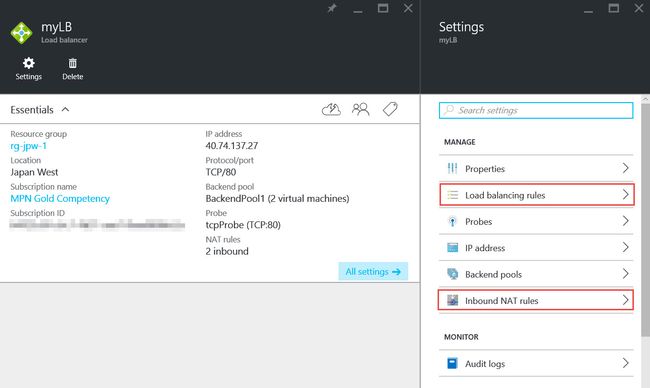Open the quick start cloud icon
The height and width of the screenshot is (388, 650).
(332, 110)
